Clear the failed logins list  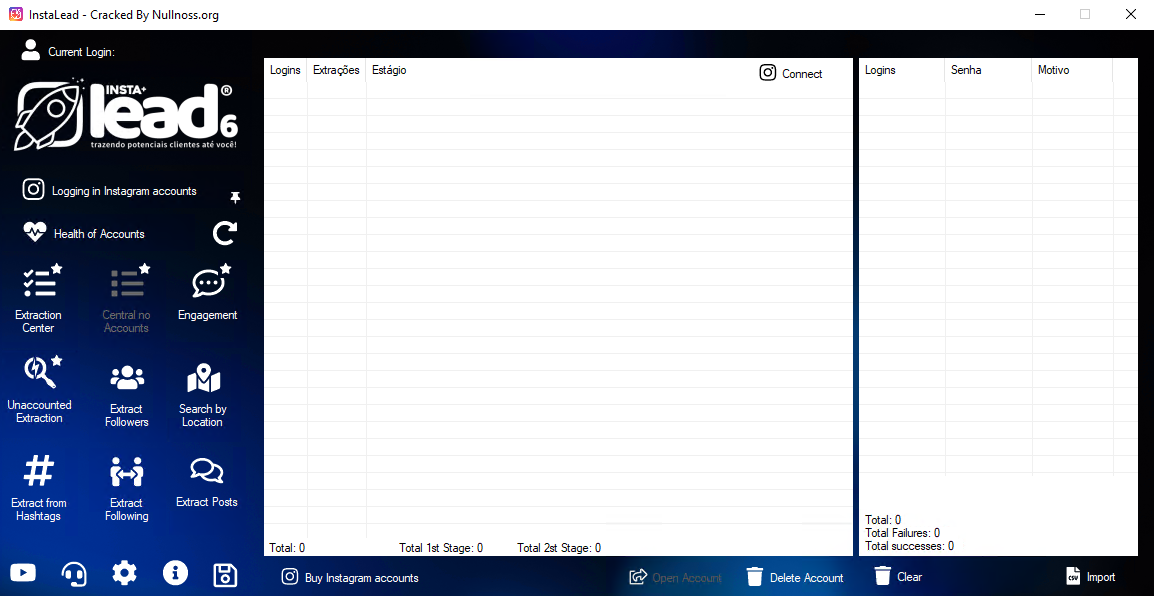point(898,577)
